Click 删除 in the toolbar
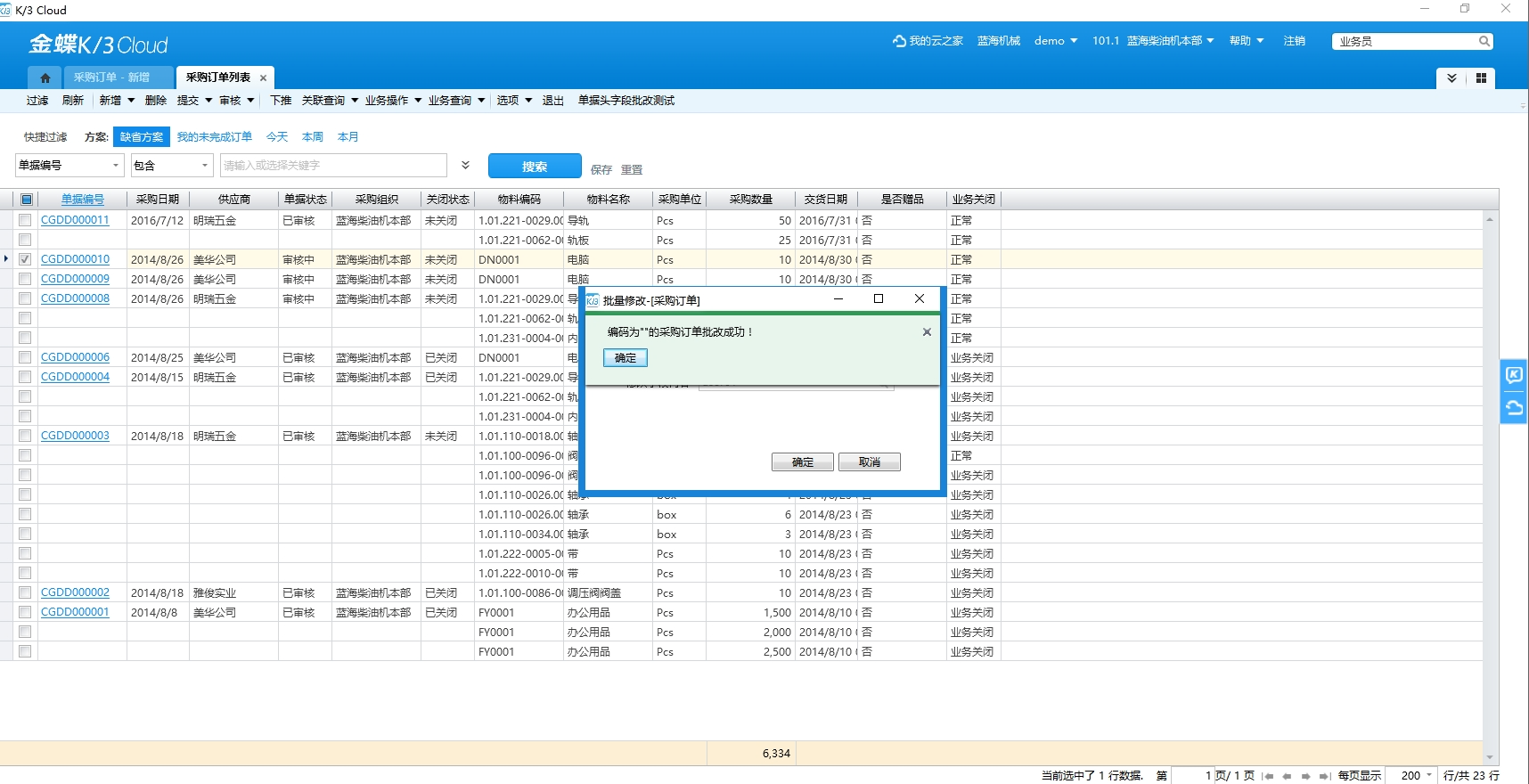The image size is (1529, 784). tap(156, 101)
